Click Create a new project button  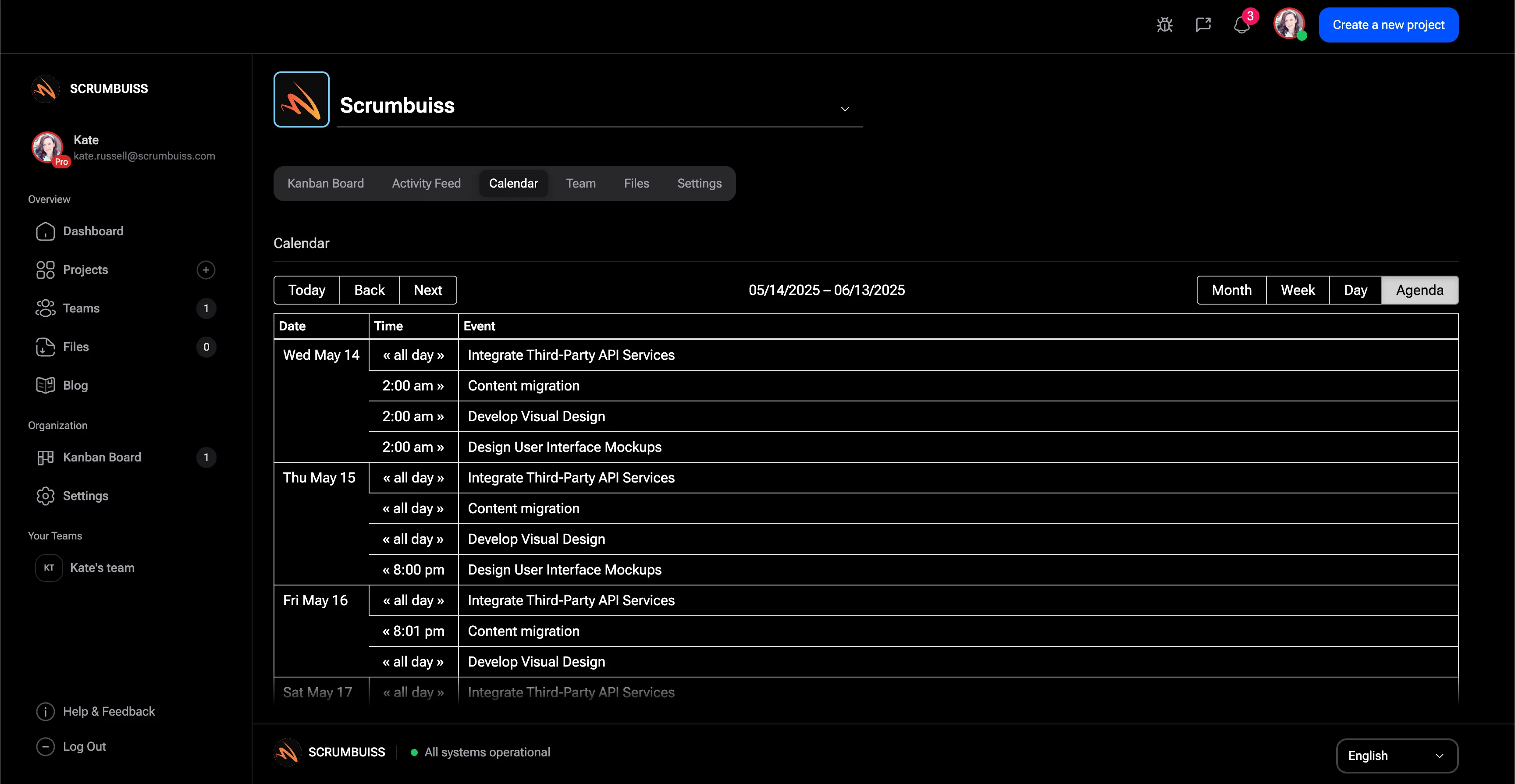pos(1388,25)
